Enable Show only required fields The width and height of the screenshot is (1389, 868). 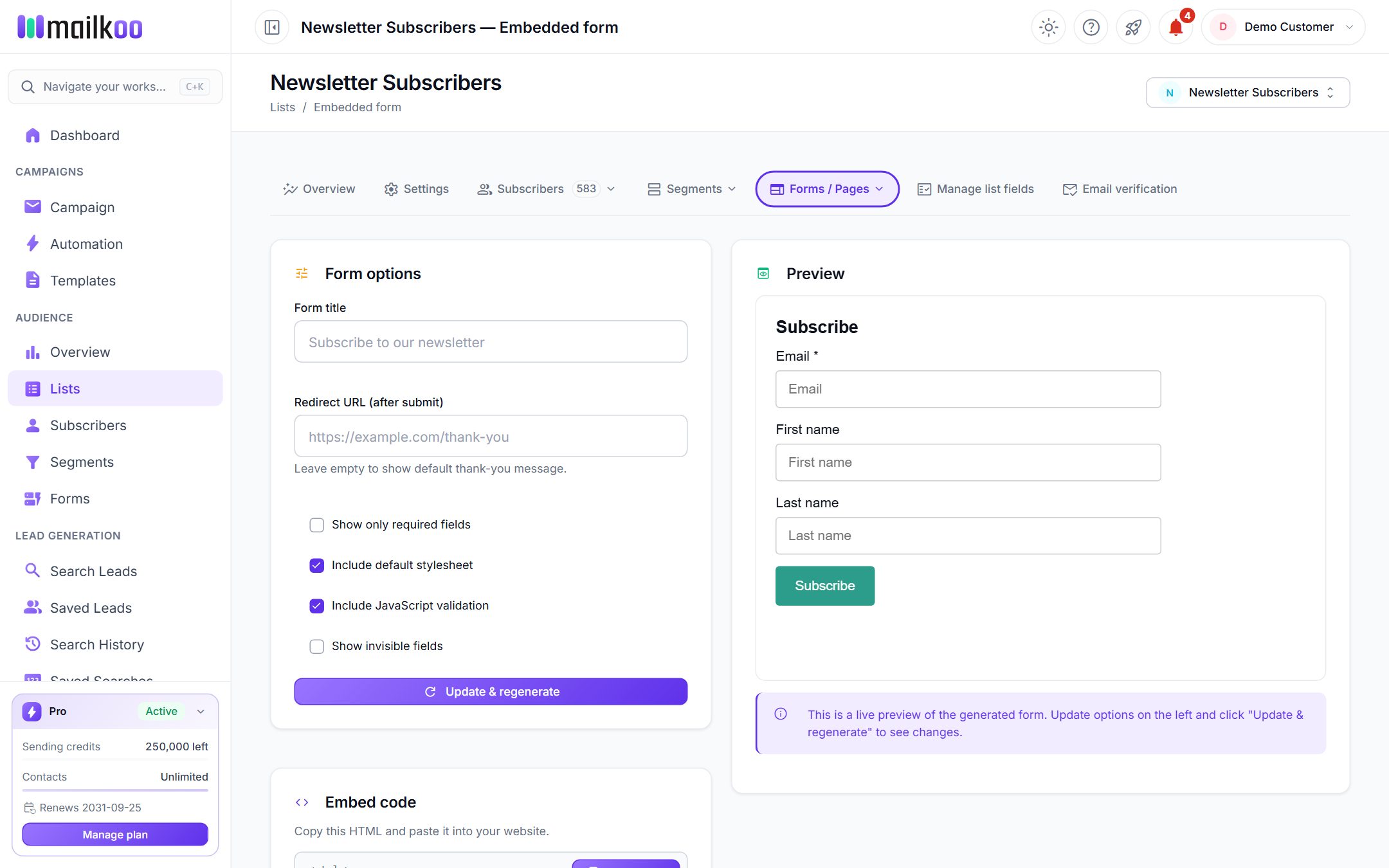pyautogui.click(x=317, y=525)
